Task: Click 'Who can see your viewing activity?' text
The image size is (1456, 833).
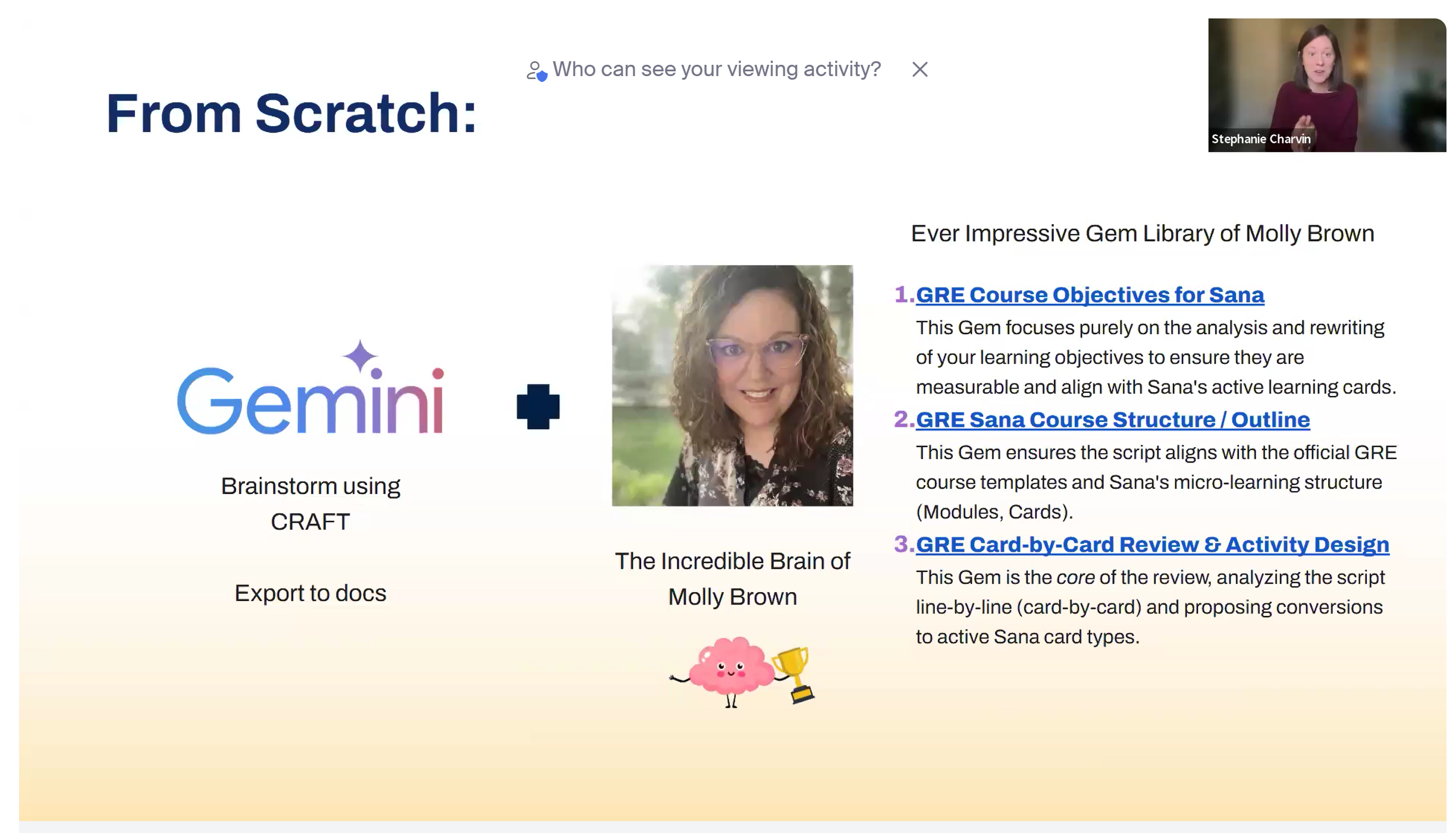Action: tap(716, 70)
